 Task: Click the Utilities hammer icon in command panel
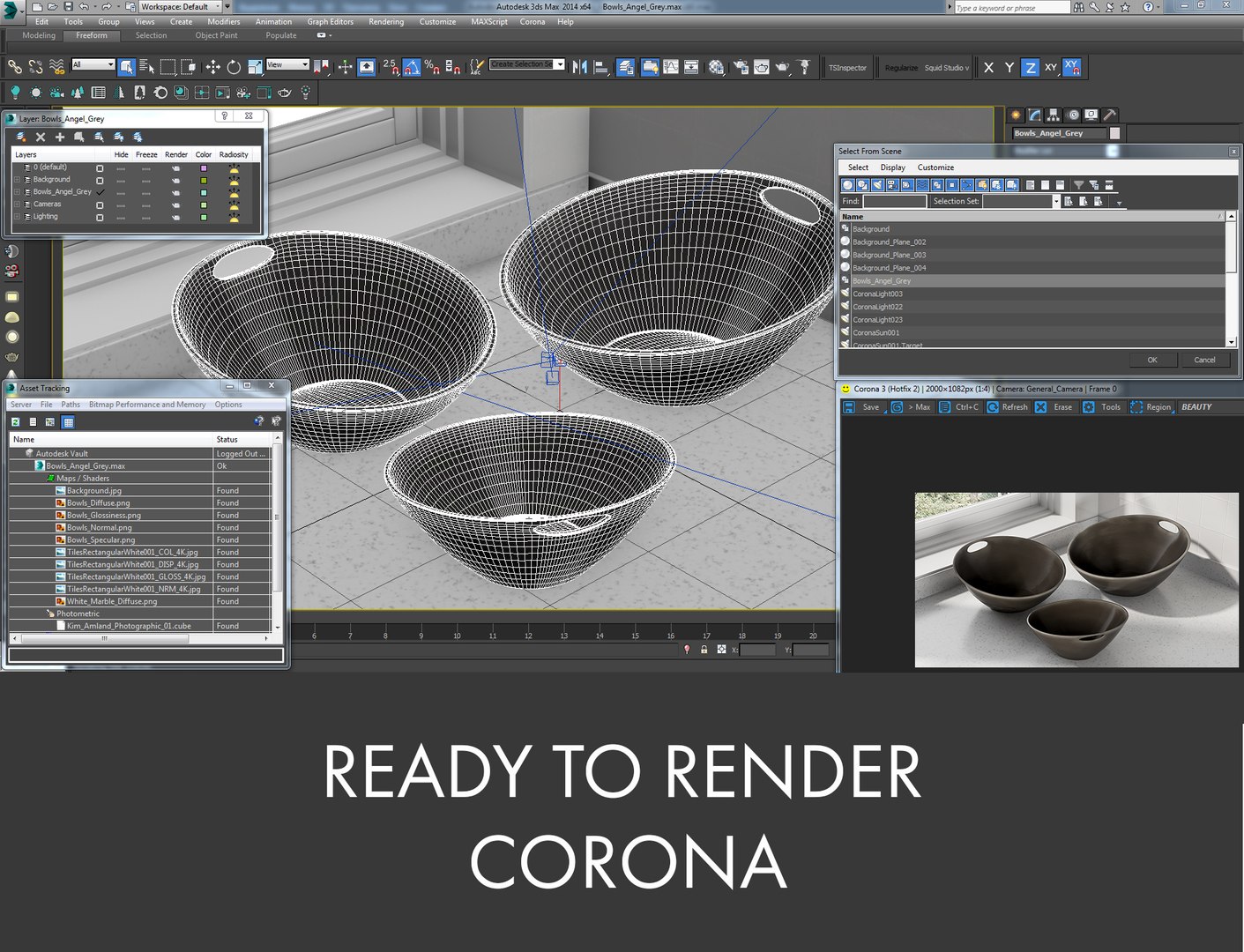click(x=1110, y=115)
